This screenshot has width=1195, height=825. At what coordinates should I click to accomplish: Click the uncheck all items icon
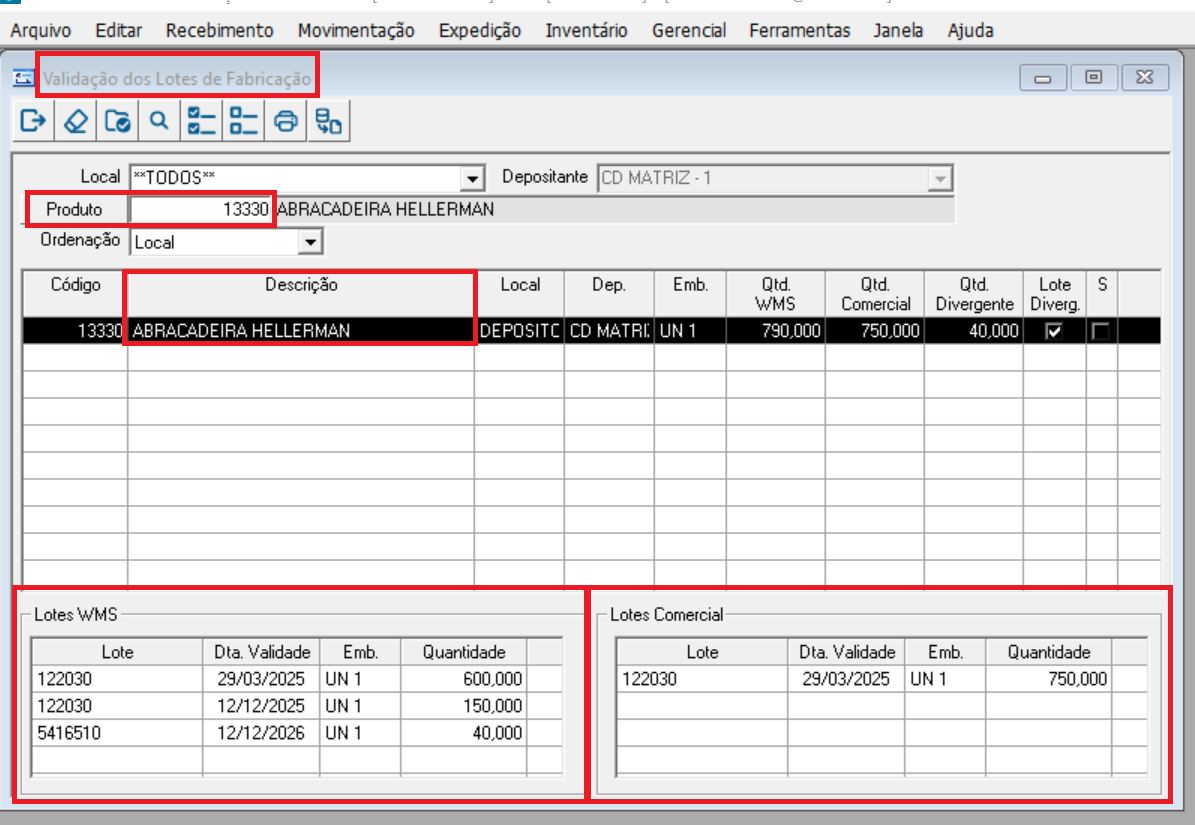click(x=243, y=121)
